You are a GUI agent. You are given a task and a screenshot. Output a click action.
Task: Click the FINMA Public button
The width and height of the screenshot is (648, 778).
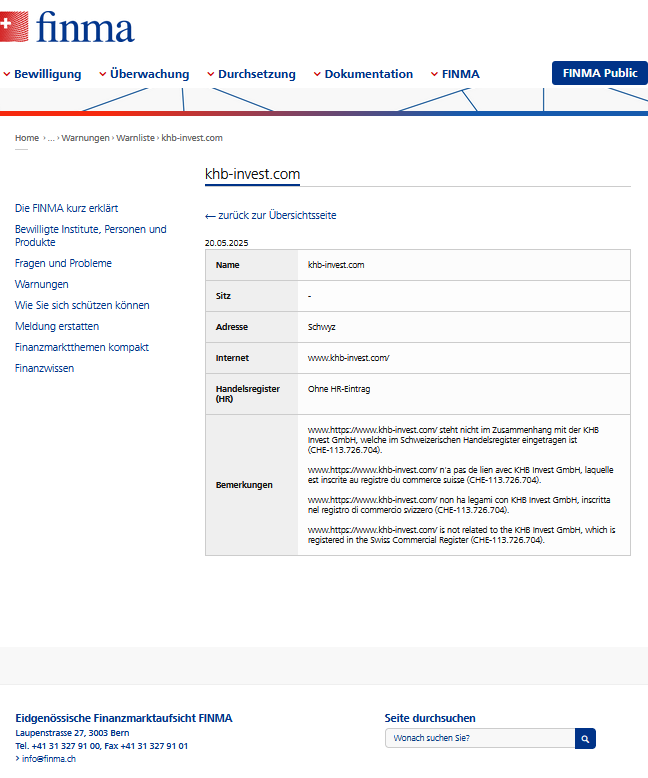pos(600,73)
